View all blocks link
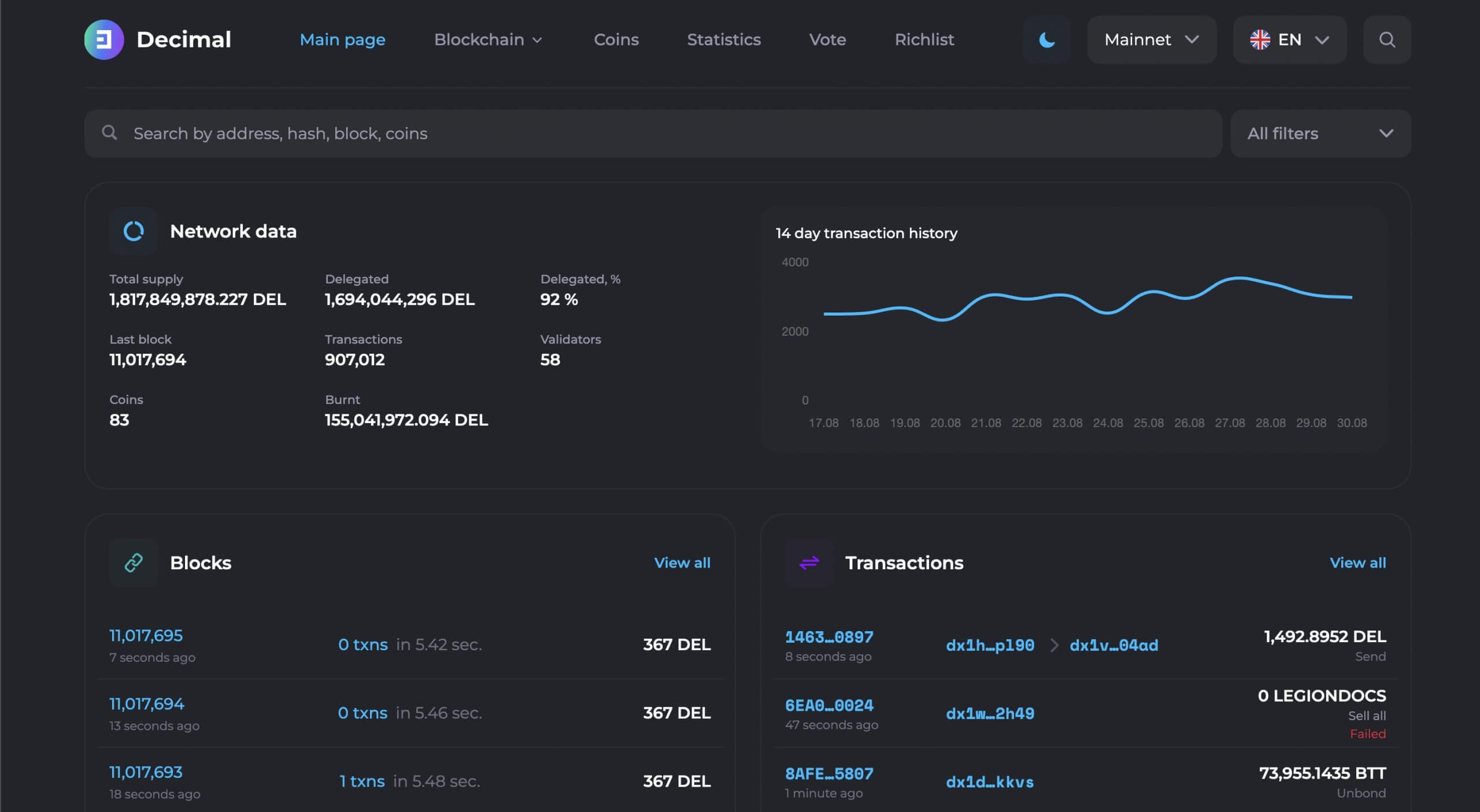The image size is (1480, 812). tap(682, 562)
